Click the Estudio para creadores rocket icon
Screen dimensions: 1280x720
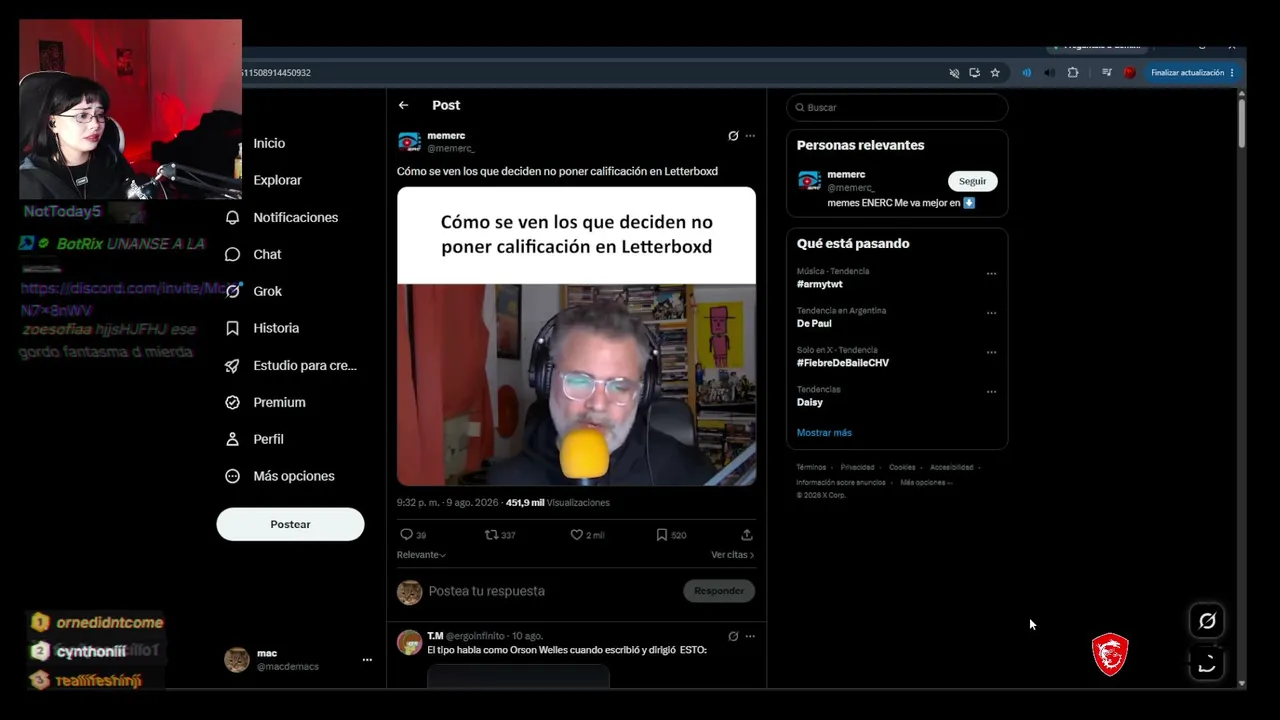coord(232,365)
